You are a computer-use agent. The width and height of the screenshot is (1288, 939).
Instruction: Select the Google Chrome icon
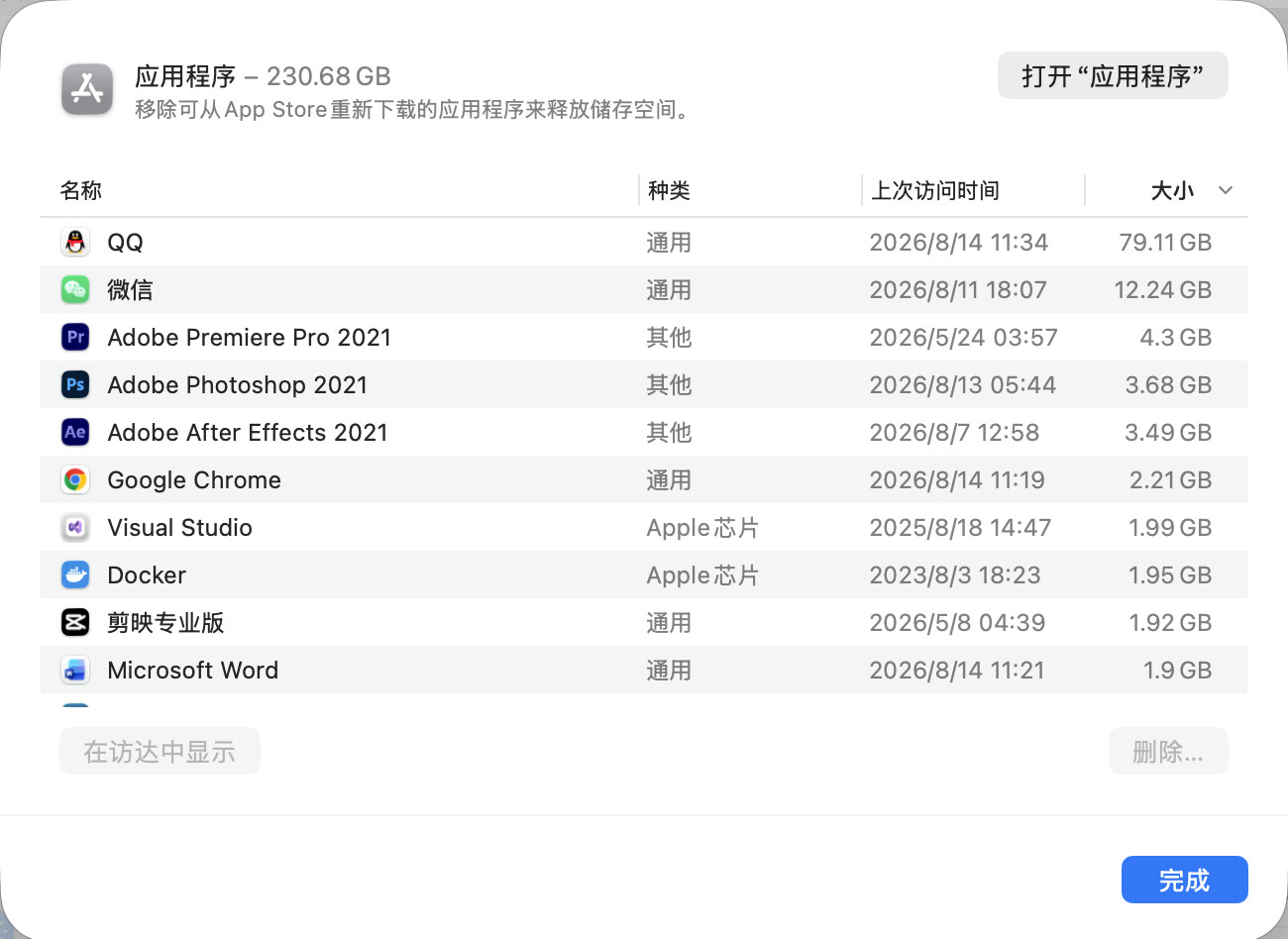pos(75,479)
